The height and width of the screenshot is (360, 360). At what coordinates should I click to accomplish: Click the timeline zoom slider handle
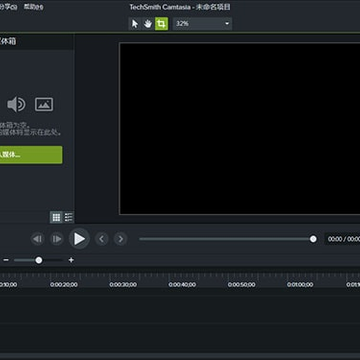[39, 260]
